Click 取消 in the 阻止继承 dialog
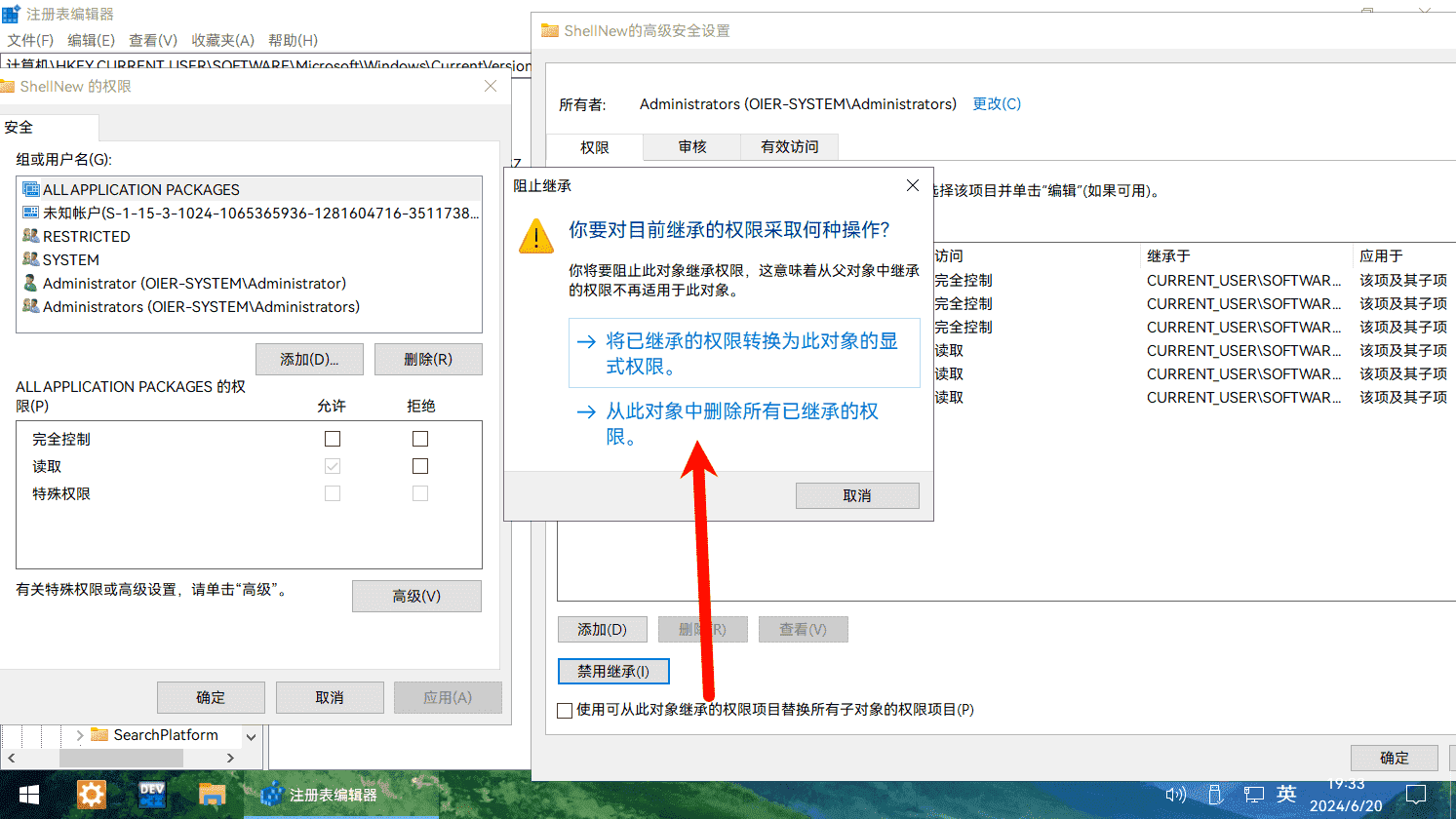The height and width of the screenshot is (819, 1456). click(856, 495)
